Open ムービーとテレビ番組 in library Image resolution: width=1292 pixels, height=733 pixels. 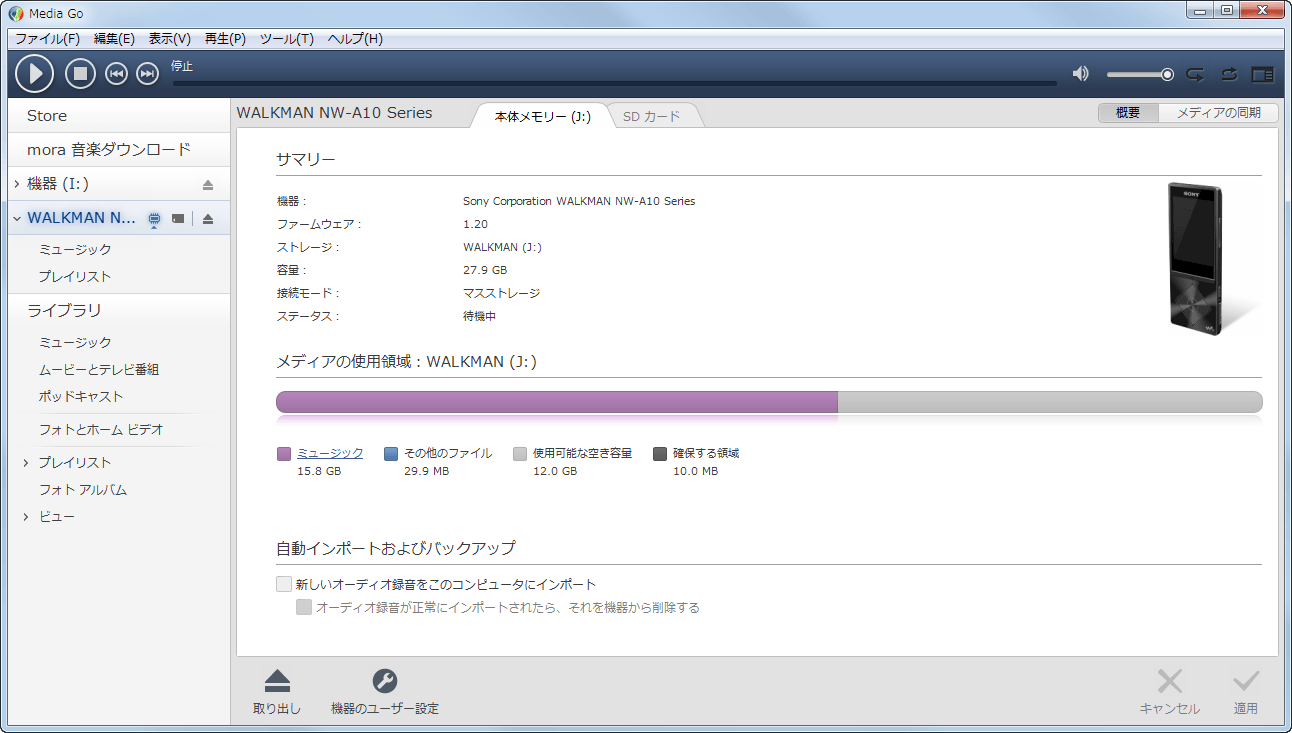(99, 369)
